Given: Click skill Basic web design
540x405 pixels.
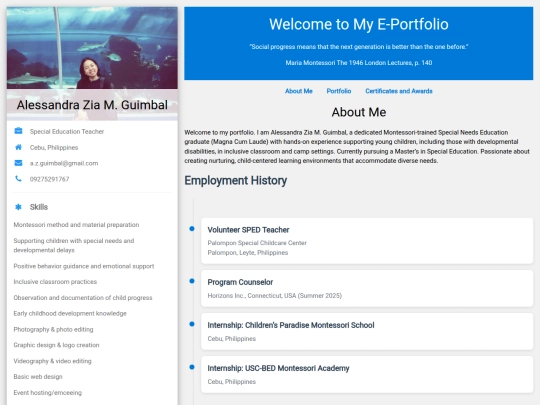Looking at the screenshot, I should pos(38,376).
